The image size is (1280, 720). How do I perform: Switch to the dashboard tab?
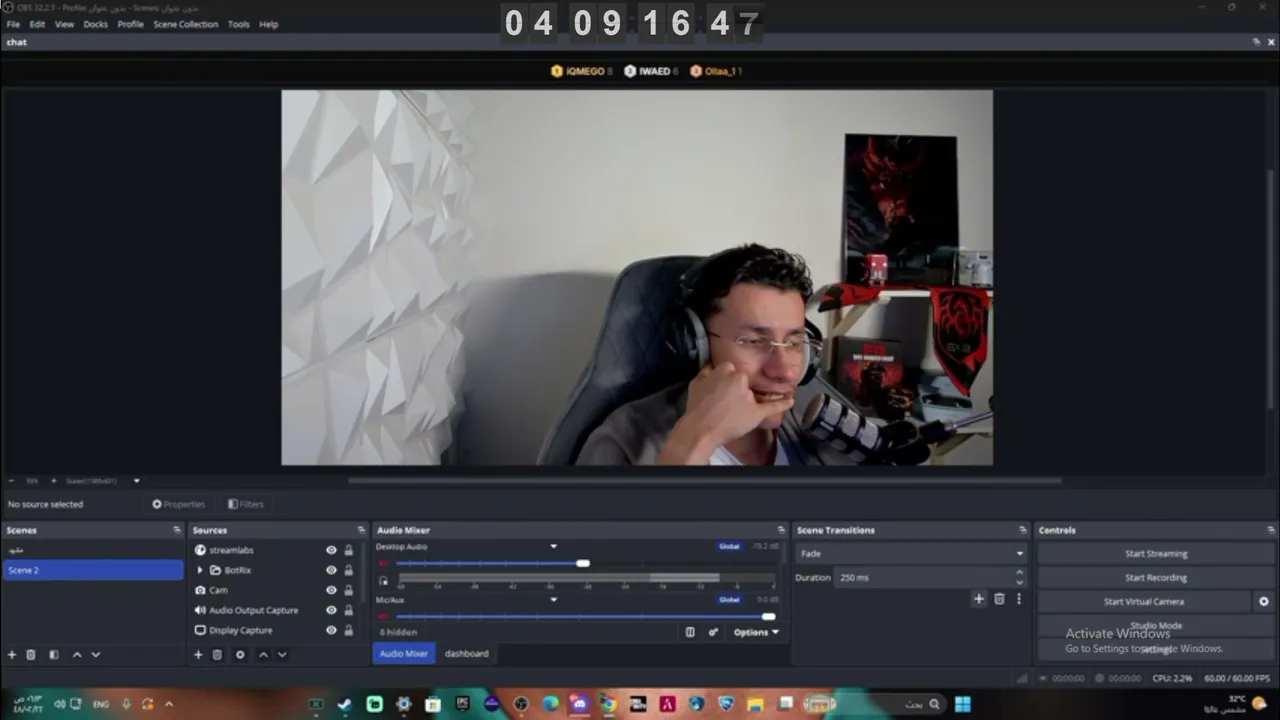tap(467, 653)
